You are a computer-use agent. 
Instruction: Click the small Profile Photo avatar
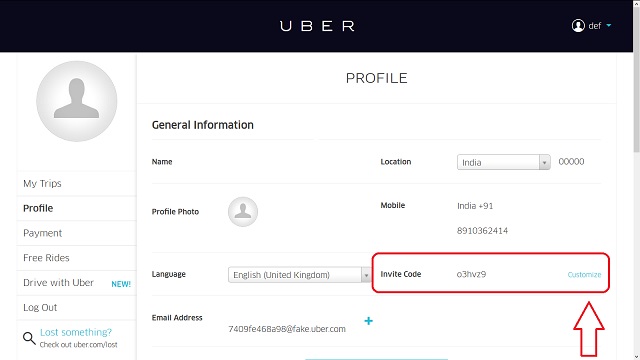coord(243,212)
